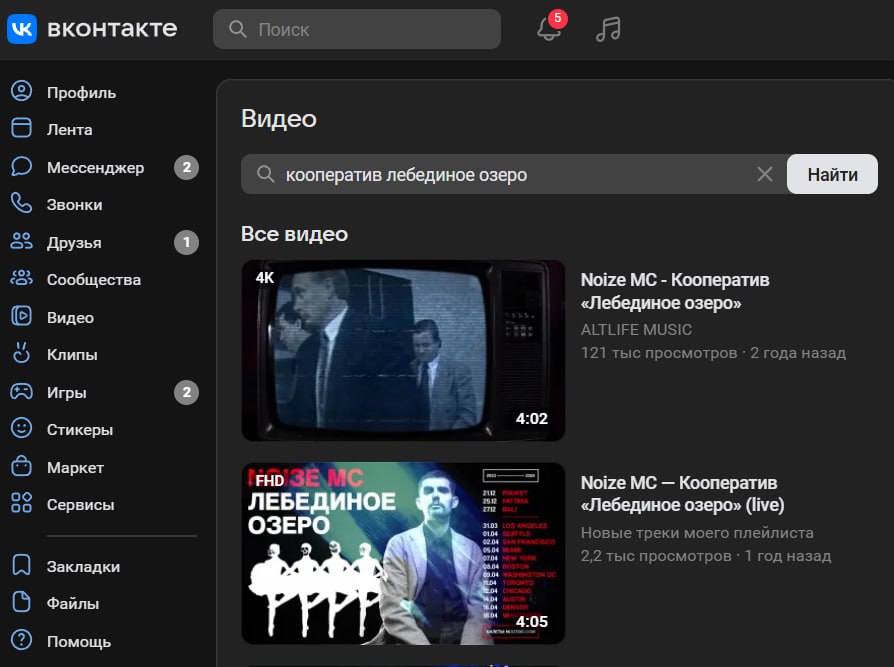This screenshot has width=894, height=667.
Task: Open Сервисы menu item
Action: coord(80,505)
